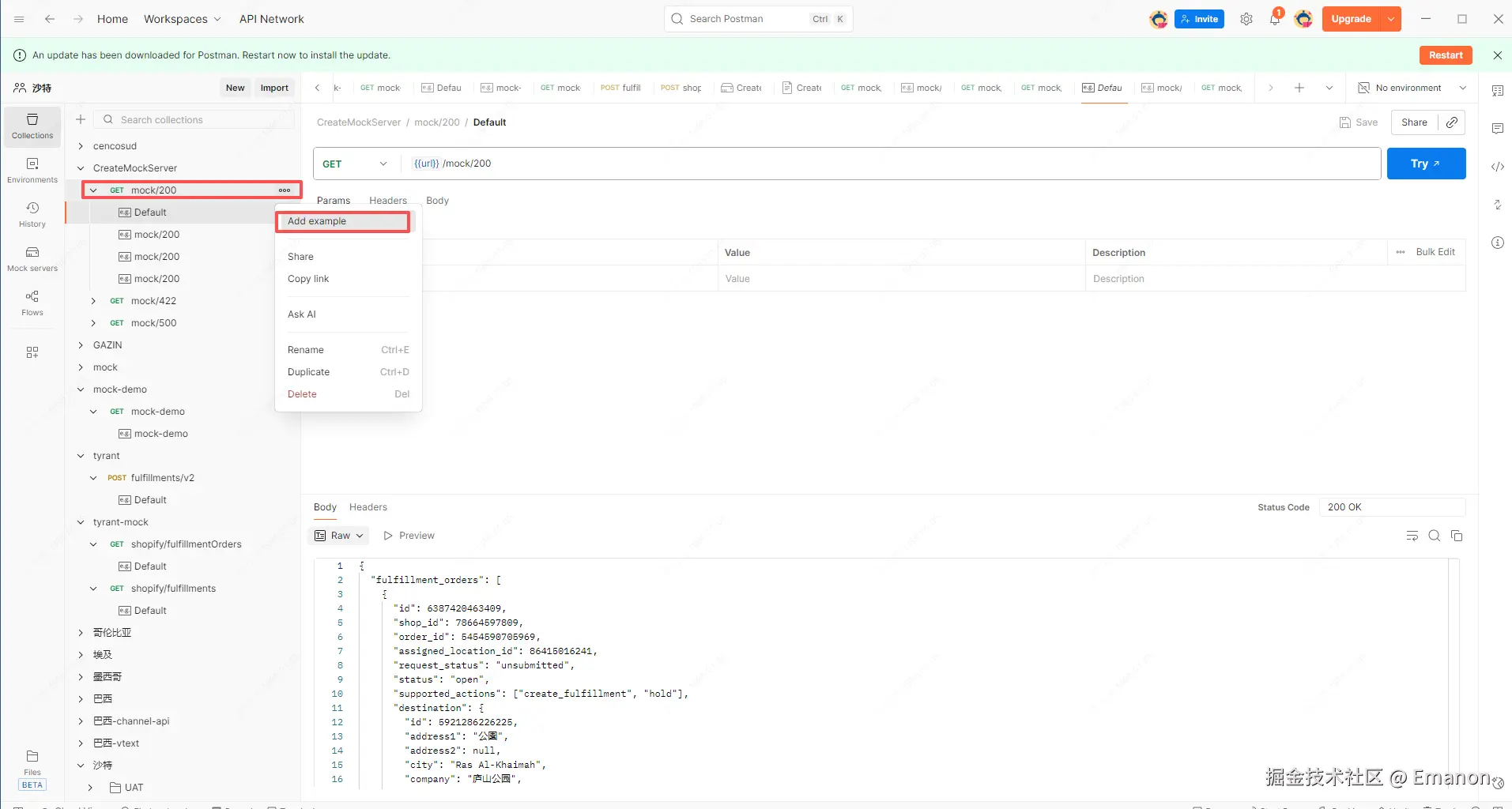Click the Try button
This screenshot has width=1512, height=809.
click(1426, 164)
